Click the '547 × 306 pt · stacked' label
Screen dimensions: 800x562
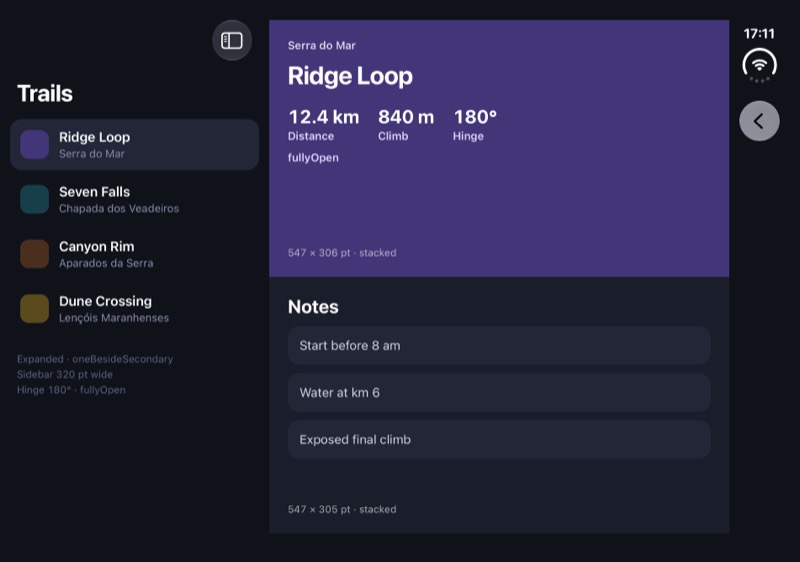342,253
